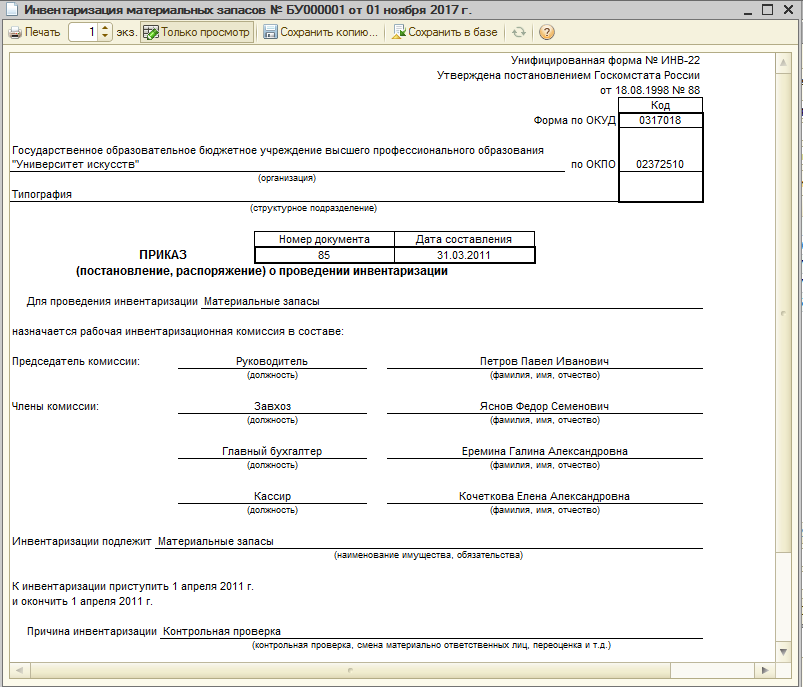This screenshot has width=803, height=687.
Task: Click the document icon in title bar
Action: pyautogui.click(x=11, y=9)
